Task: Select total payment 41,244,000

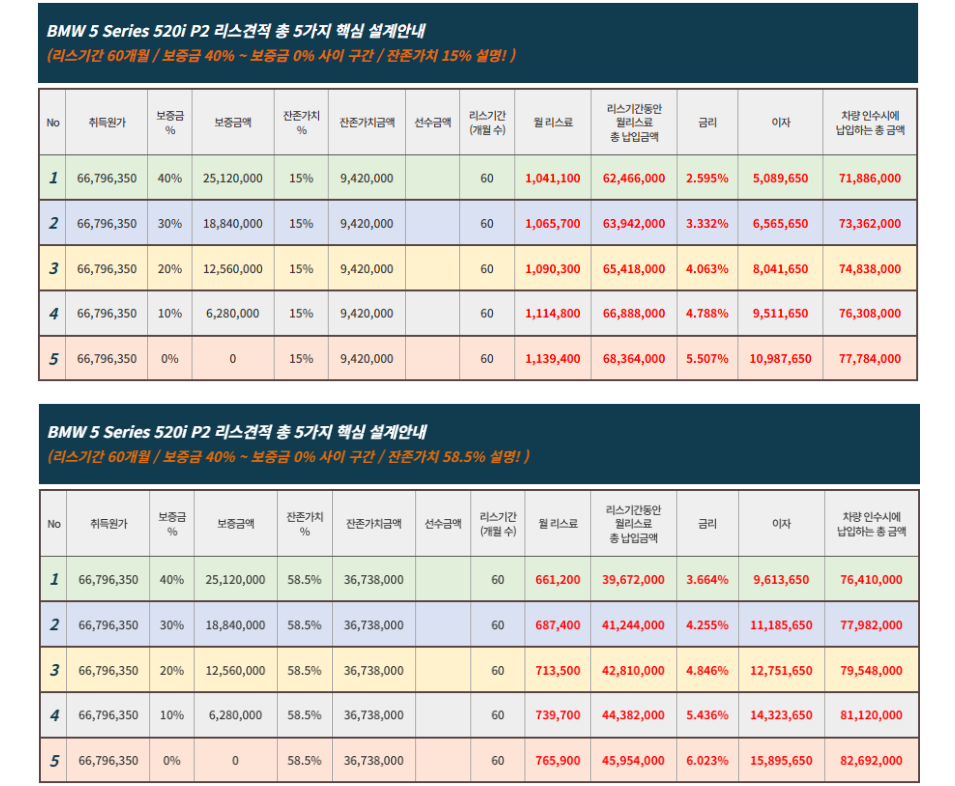Action: [x=633, y=625]
